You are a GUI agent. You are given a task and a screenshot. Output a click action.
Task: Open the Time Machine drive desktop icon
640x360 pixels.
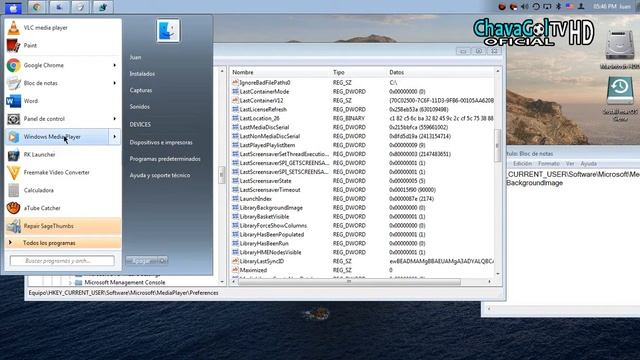pyautogui.click(x=620, y=98)
